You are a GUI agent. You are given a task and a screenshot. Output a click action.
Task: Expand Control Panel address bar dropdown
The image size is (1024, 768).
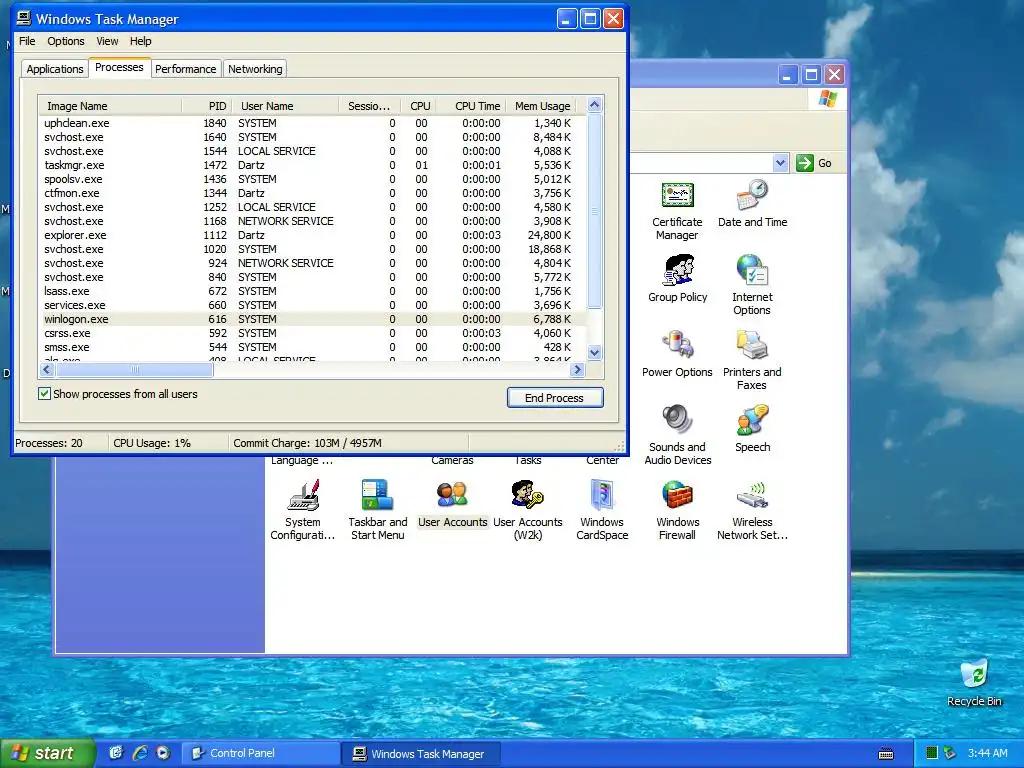coord(780,163)
